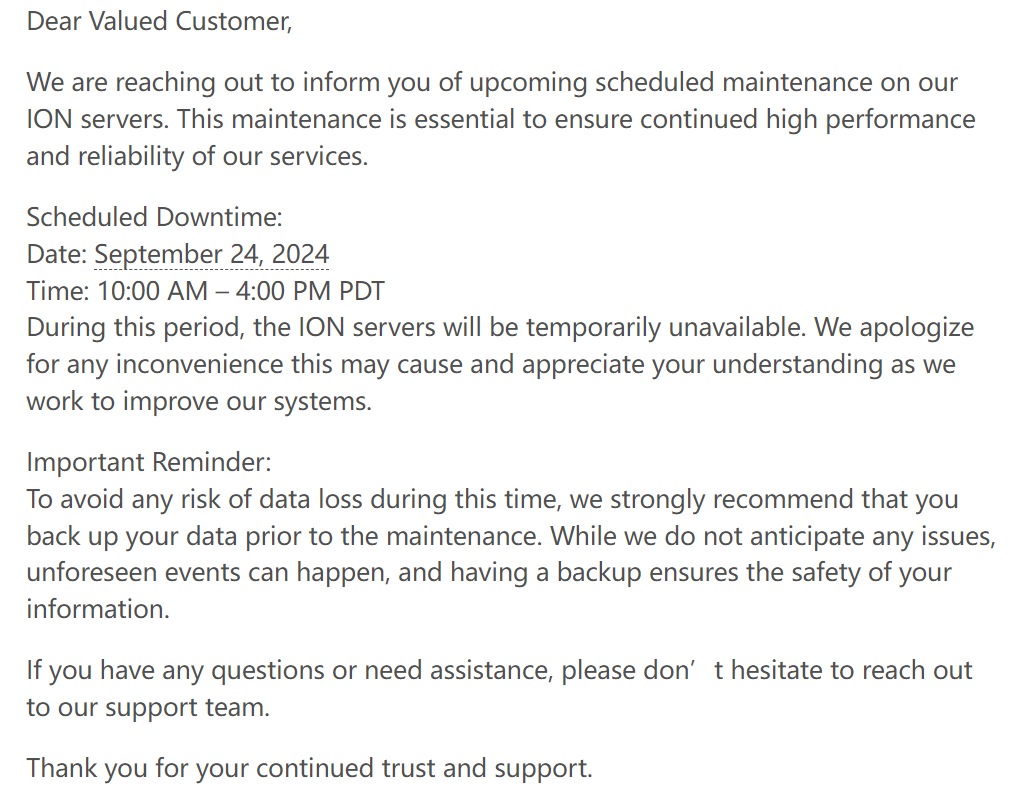This screenshot has height=790, width=1011.
Task: Click the 'Time:' label in downtime section
Action: click(x=58, y=291)
